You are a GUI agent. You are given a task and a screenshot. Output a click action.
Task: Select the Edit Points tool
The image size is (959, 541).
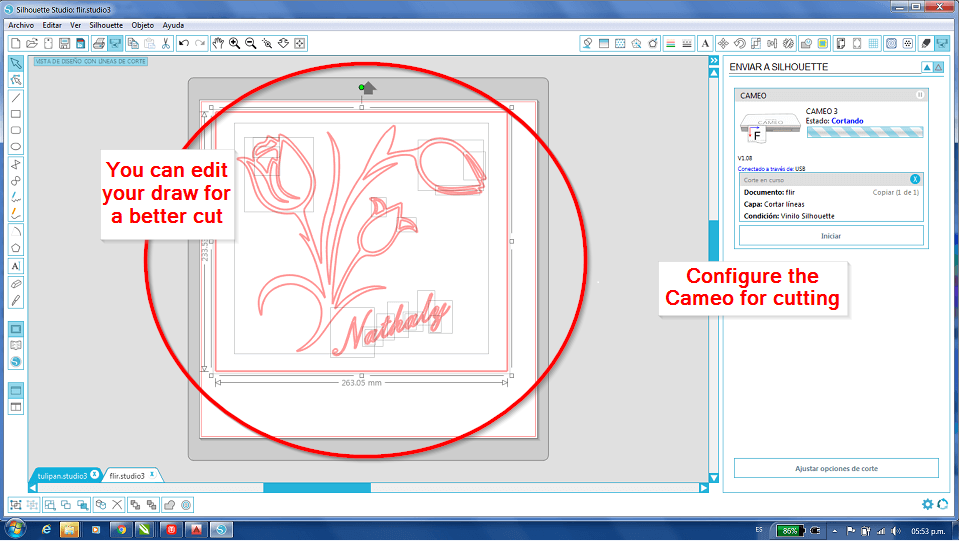pyautogui.click(x=16, y=80)
